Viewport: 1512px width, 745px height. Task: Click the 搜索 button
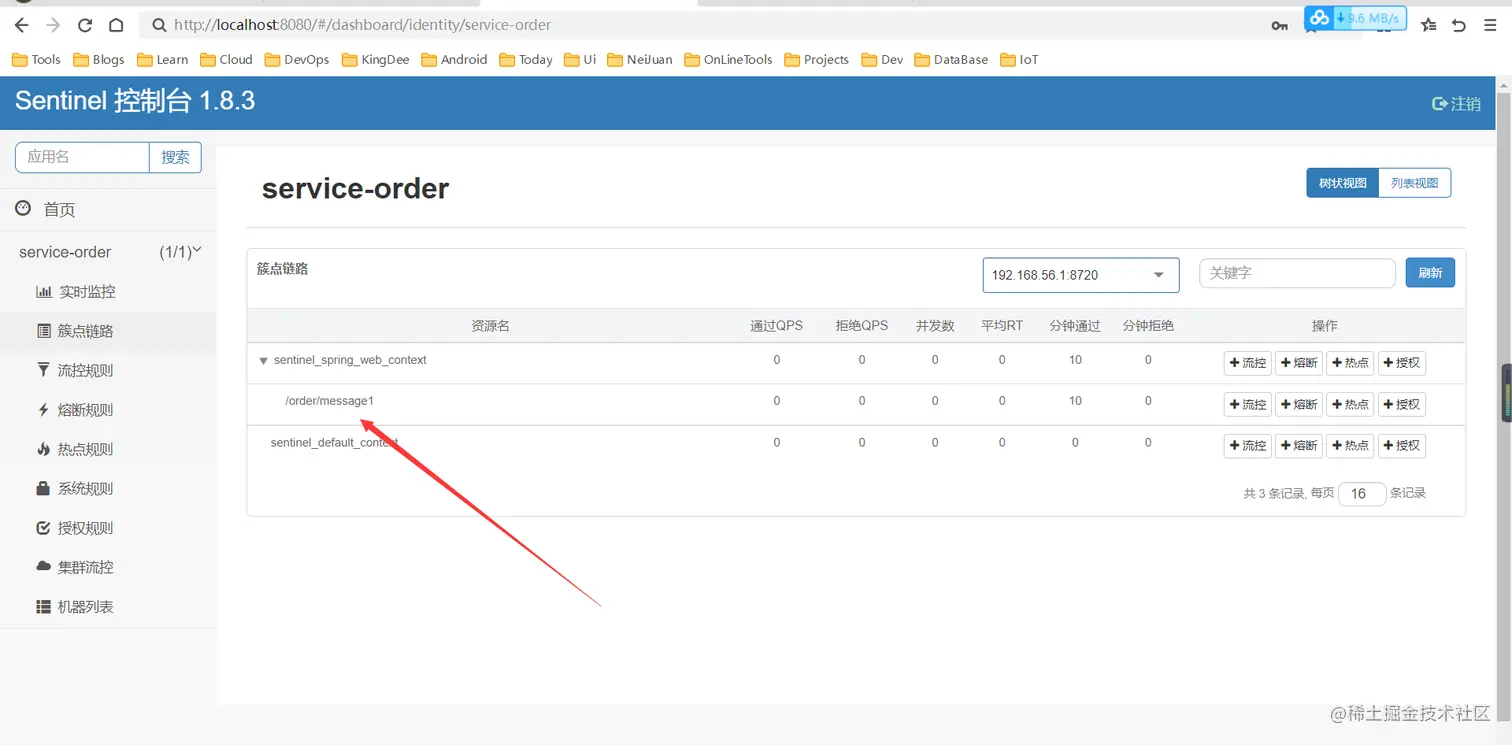coord(176,157)
